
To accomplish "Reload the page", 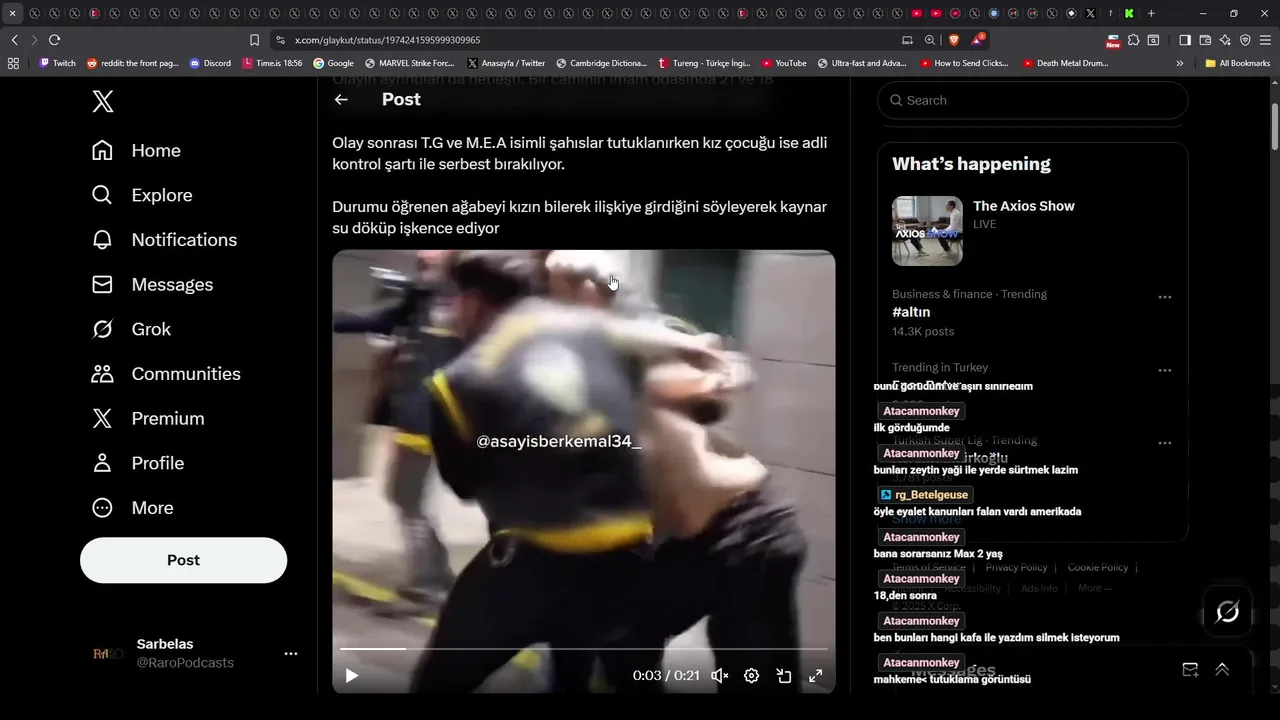I will pyautogui.click(x=54, y=40).
